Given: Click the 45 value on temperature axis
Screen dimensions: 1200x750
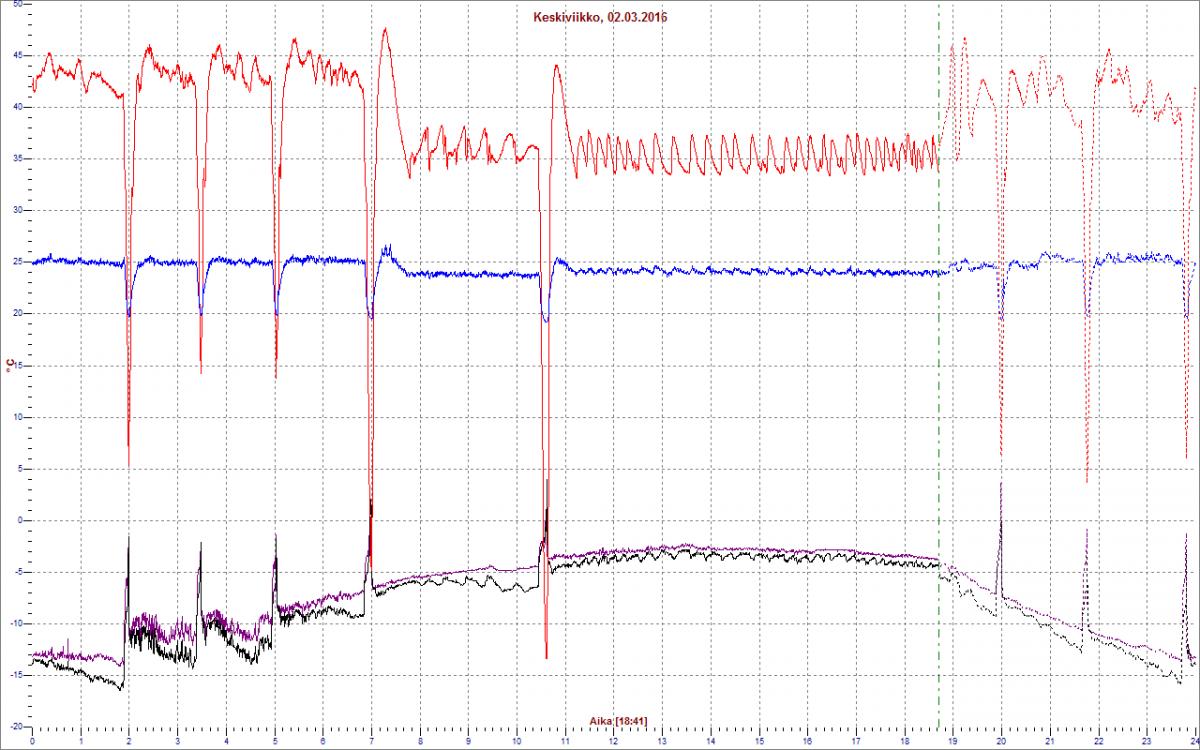Looking at the screenshot, I should (15, 55).
